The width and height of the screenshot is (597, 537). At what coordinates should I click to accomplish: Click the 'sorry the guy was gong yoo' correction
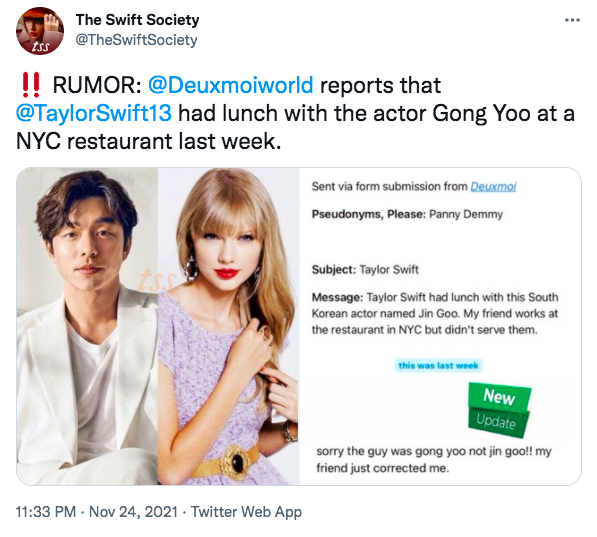(434, 459)
